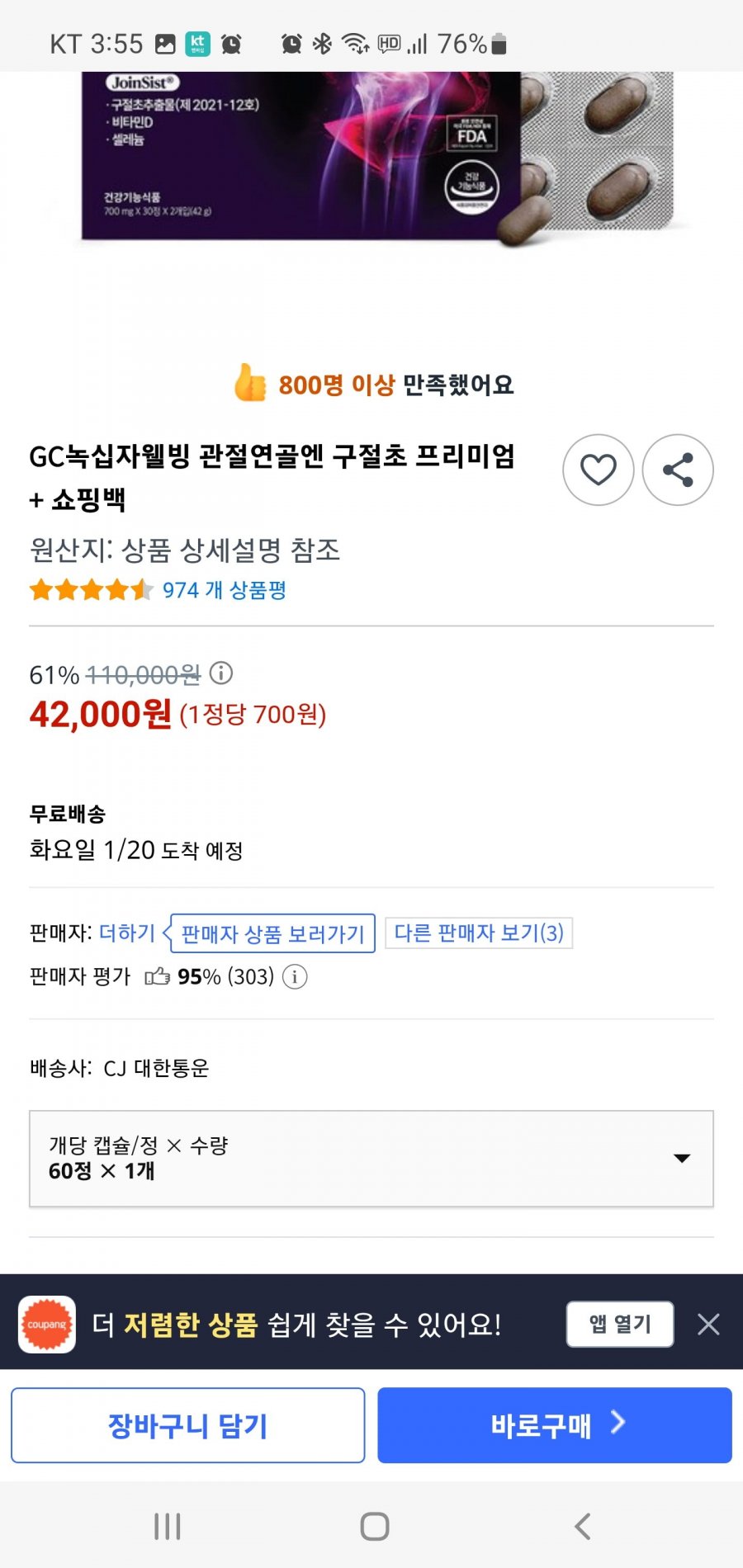Image resolution: width=743 pixels, height=1568 pixels.
Task: Expand the 60정 × 1개 quantity dropdown
Action: tap(371, 1159)
